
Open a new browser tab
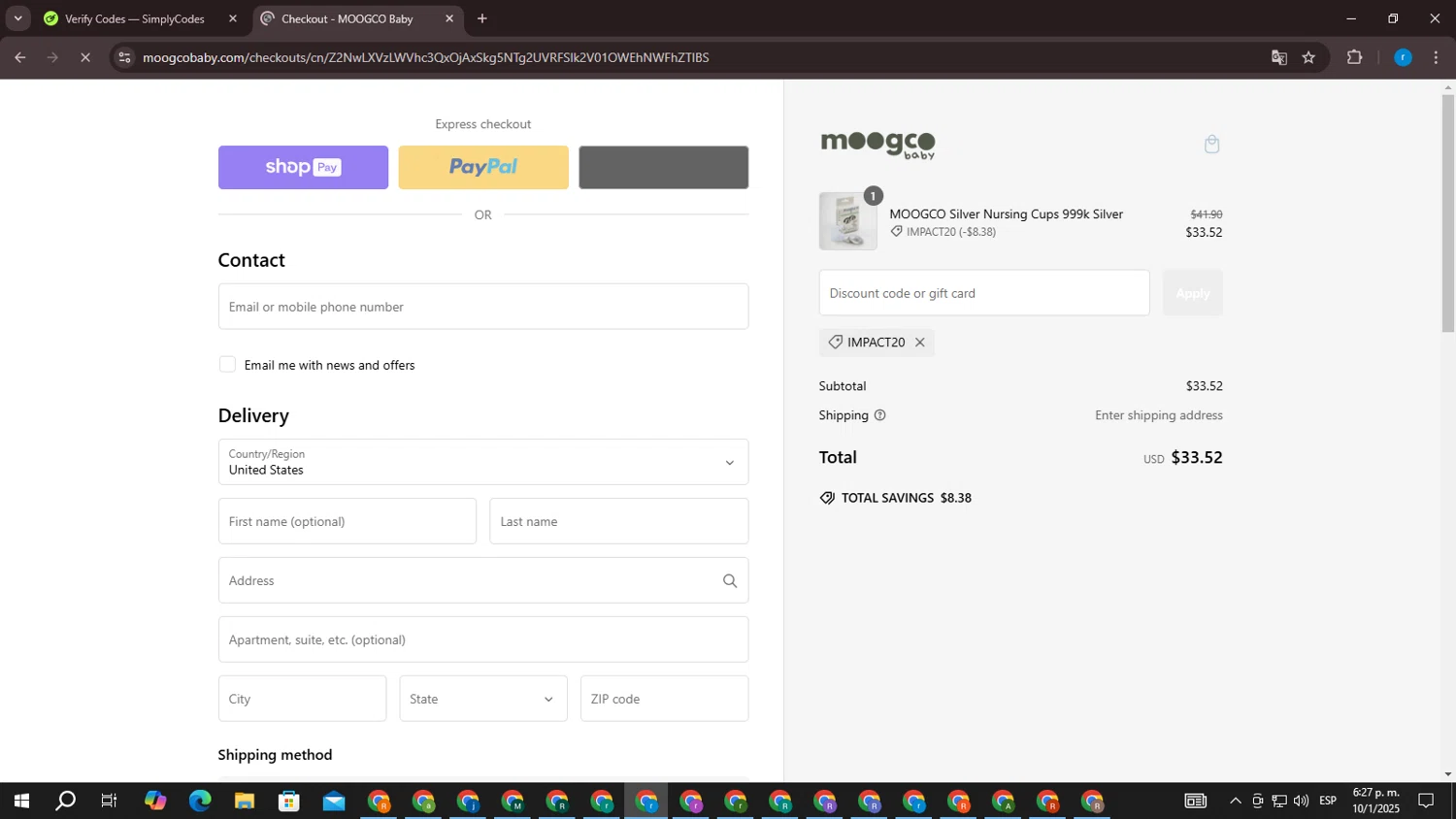coord(482,18)
